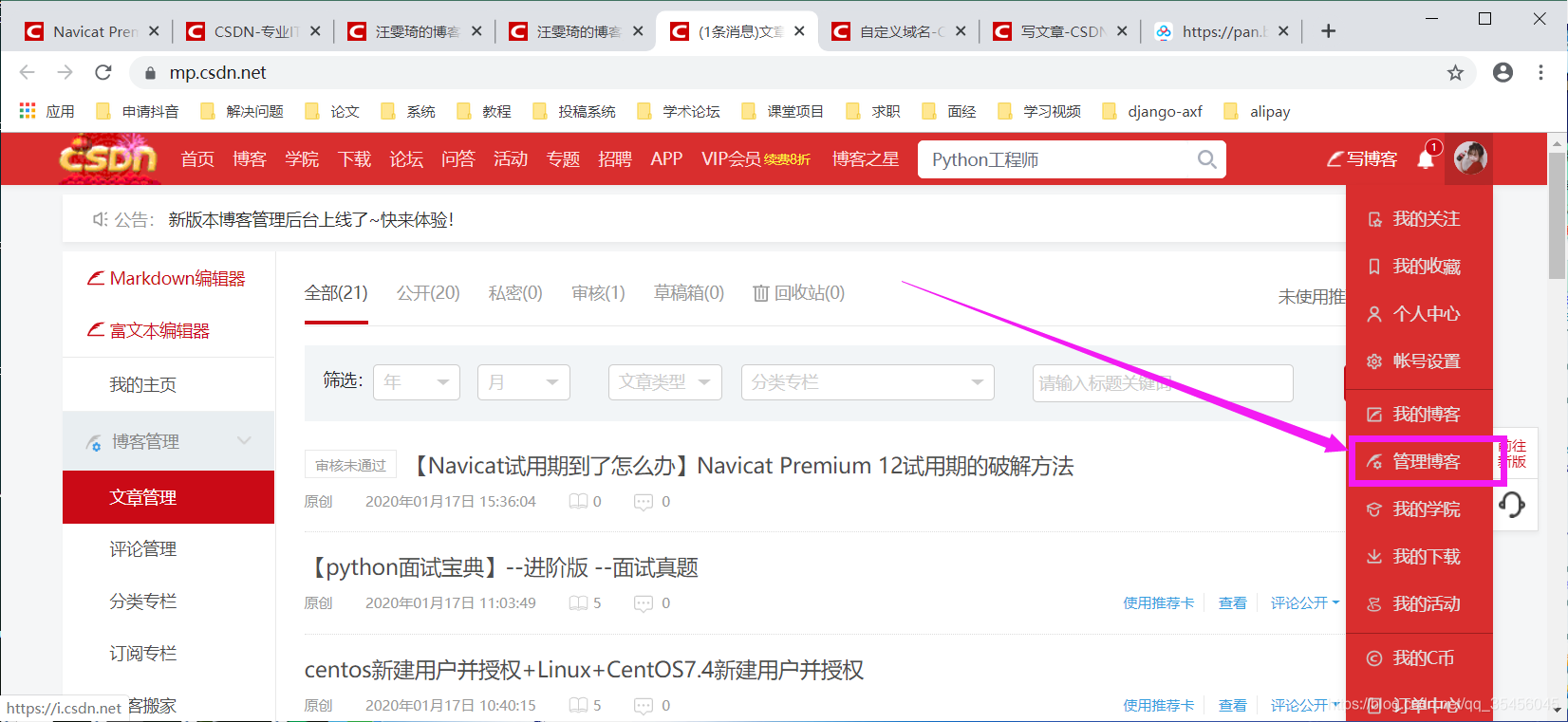
Task: Click 使用推荐卡 for python面试宝典 article
Action: tap(1158, 602)
